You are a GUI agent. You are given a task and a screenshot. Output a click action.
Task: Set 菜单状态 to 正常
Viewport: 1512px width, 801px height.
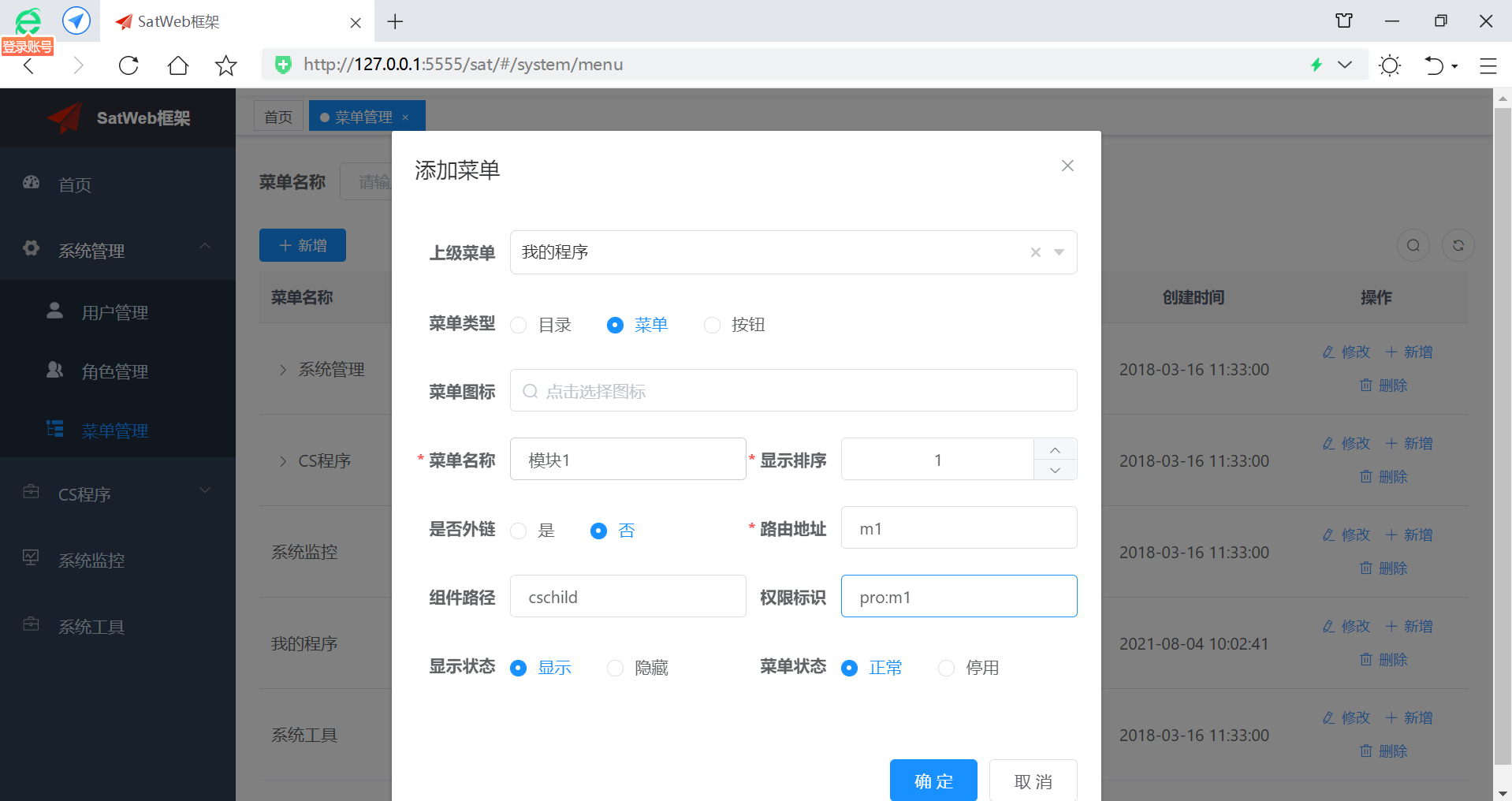click(872, 668)
